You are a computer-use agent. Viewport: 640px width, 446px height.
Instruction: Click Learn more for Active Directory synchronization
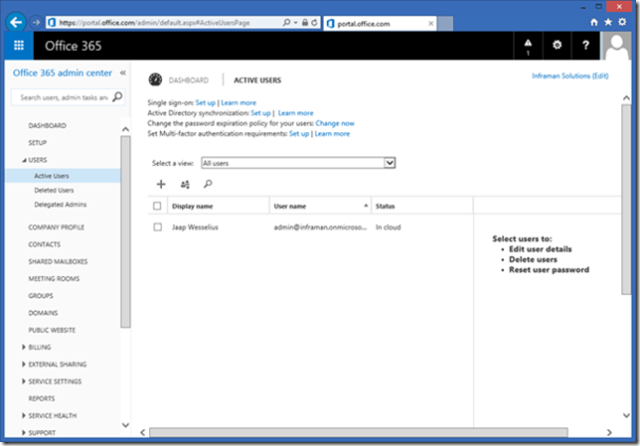point(296,113)
